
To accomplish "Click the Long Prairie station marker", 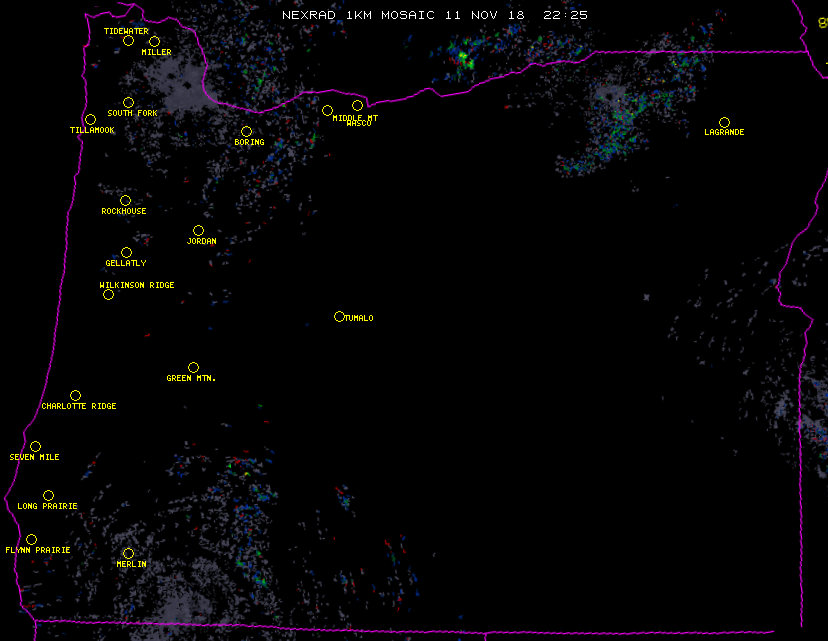I will [48, 495].
